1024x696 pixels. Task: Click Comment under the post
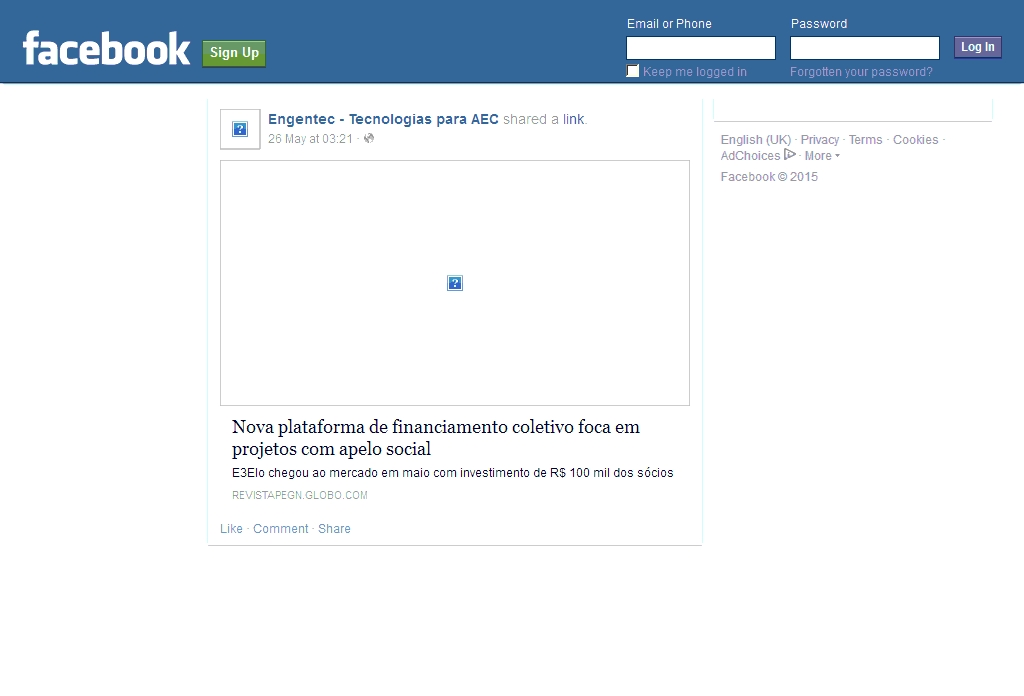(281, 529)
